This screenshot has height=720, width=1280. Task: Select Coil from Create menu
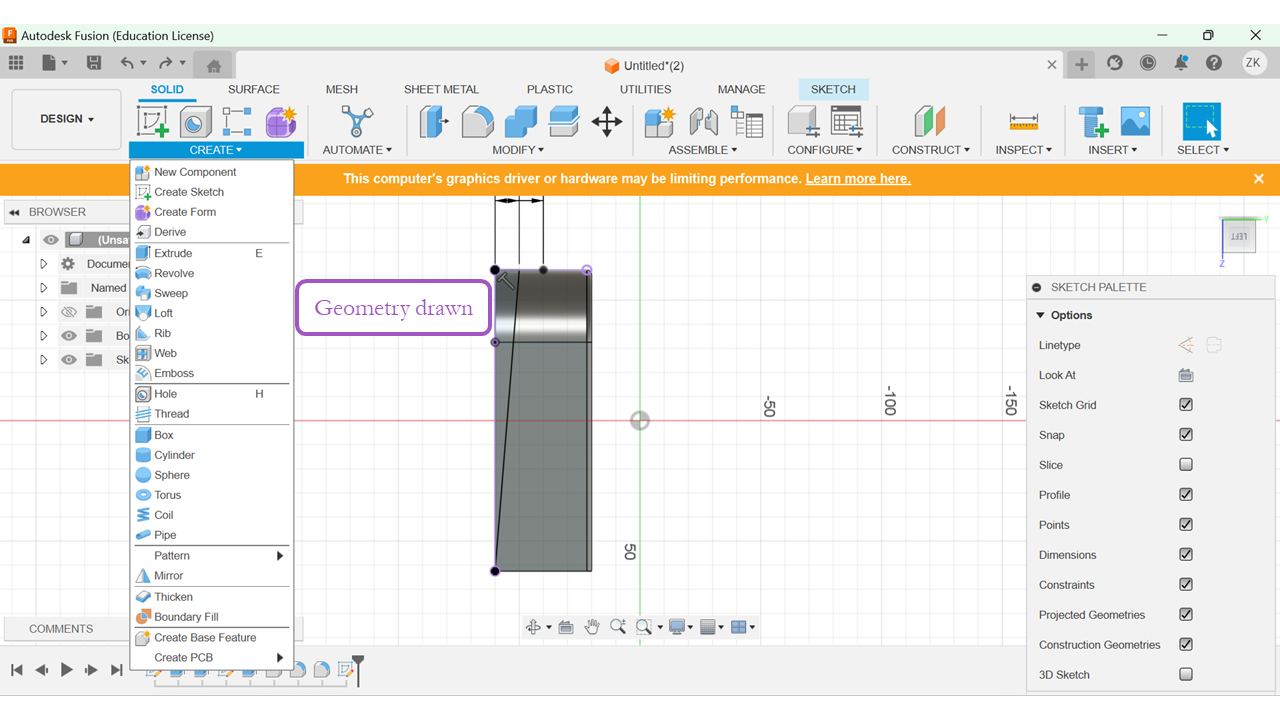click(x=212, y=516)
